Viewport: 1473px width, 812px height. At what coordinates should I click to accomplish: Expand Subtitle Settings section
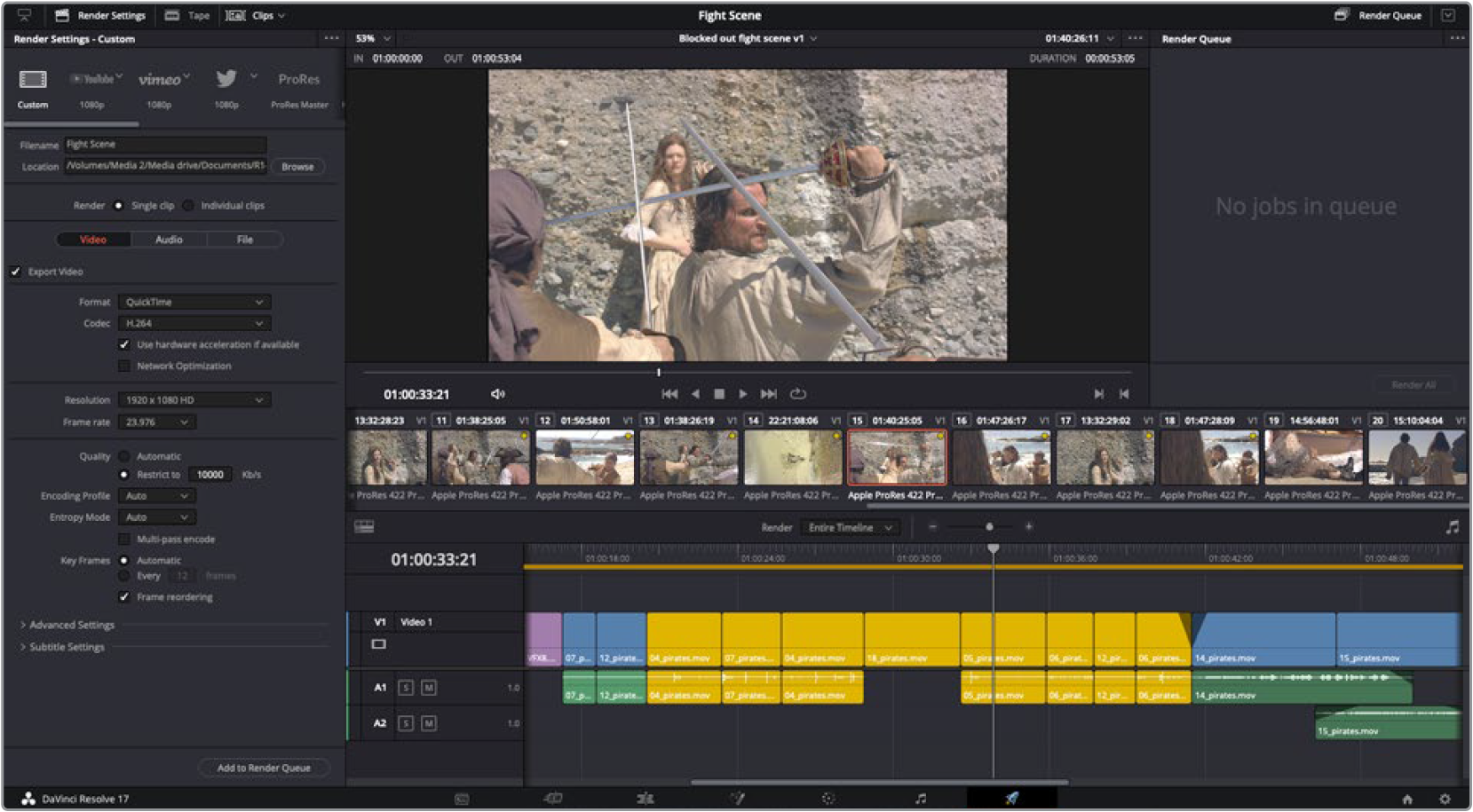tap(62, 648)
